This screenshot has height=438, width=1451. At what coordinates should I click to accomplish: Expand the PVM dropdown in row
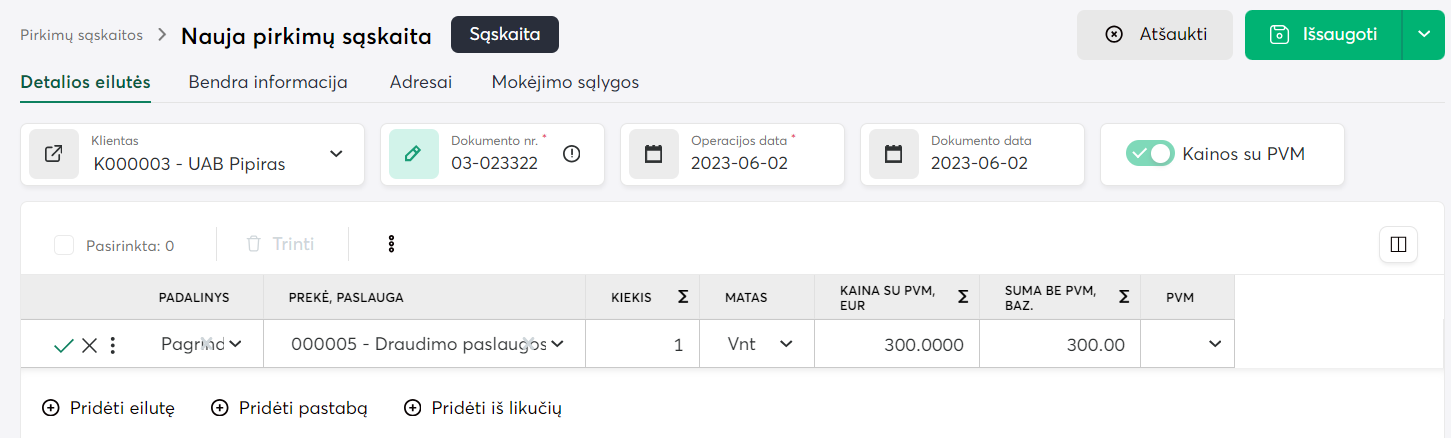1215,344
